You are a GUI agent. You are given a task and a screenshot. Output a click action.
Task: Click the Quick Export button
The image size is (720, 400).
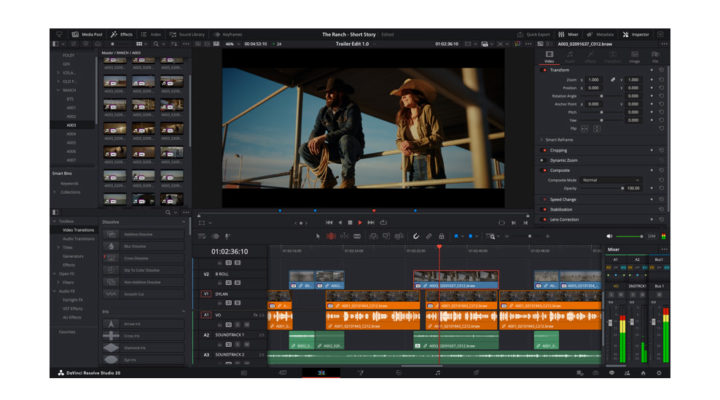click(x=534, y=34)
